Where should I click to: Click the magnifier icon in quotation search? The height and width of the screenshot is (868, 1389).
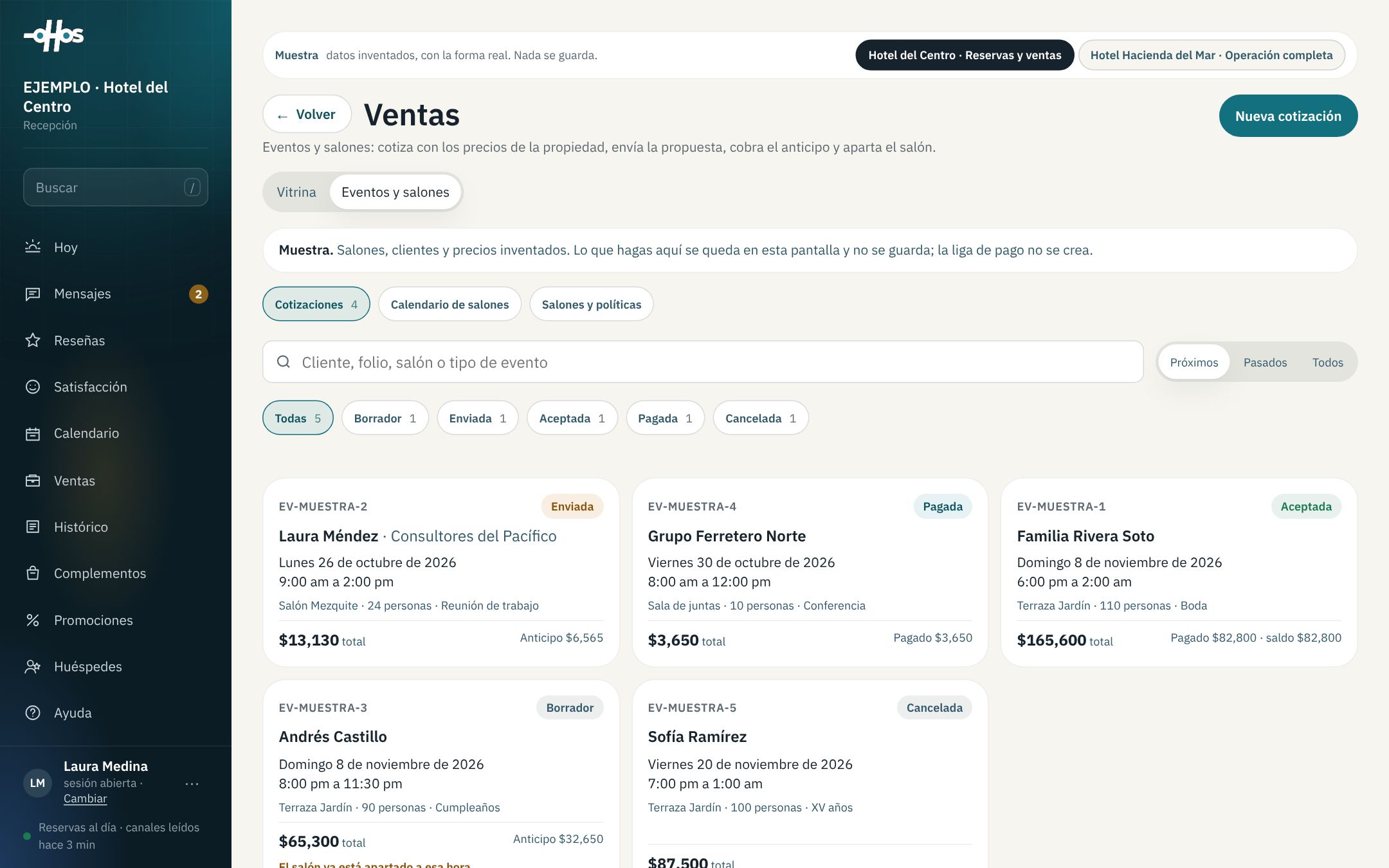(x=284, y=362)
